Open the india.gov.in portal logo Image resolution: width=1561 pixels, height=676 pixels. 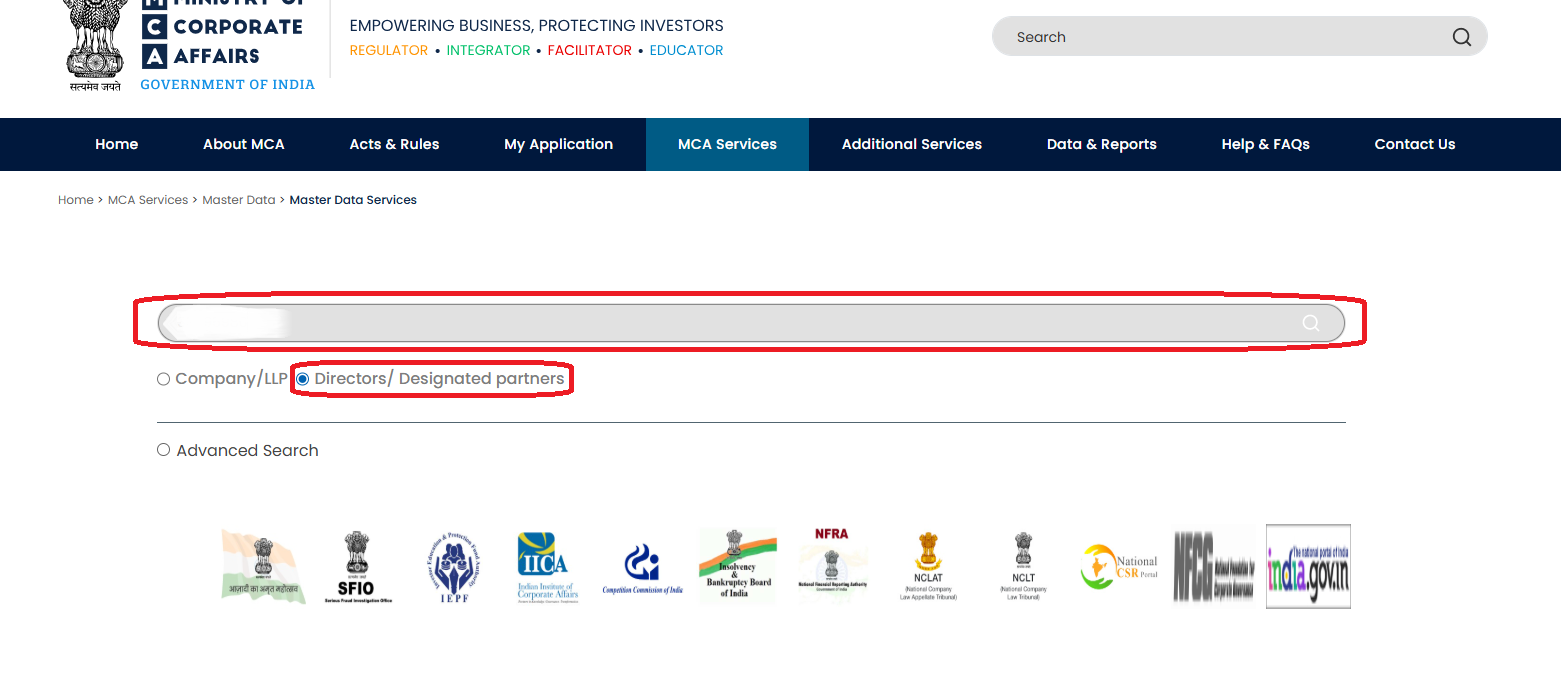(1308, 566)
